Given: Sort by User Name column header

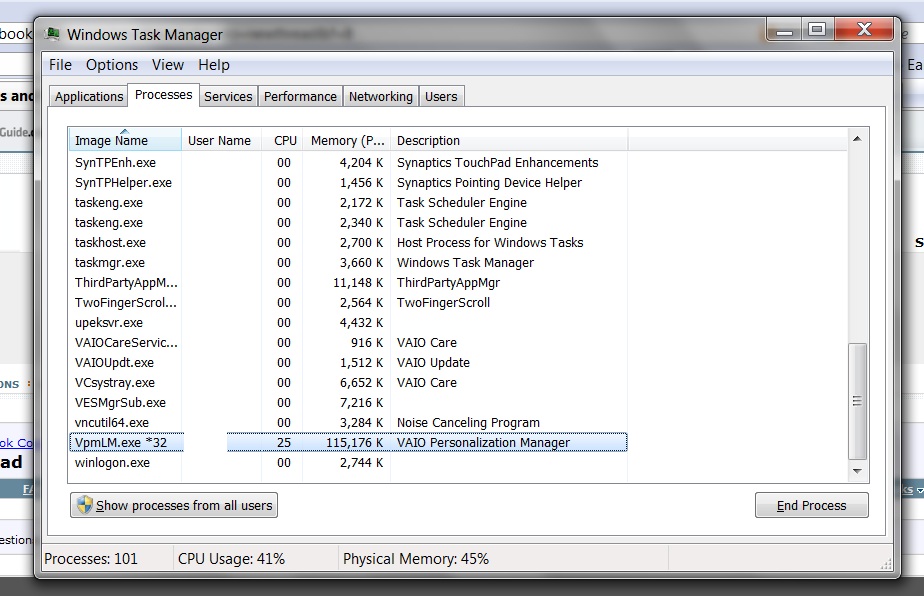Looking at the screenshot, I should pyautogui.click(x=221, y=140).
